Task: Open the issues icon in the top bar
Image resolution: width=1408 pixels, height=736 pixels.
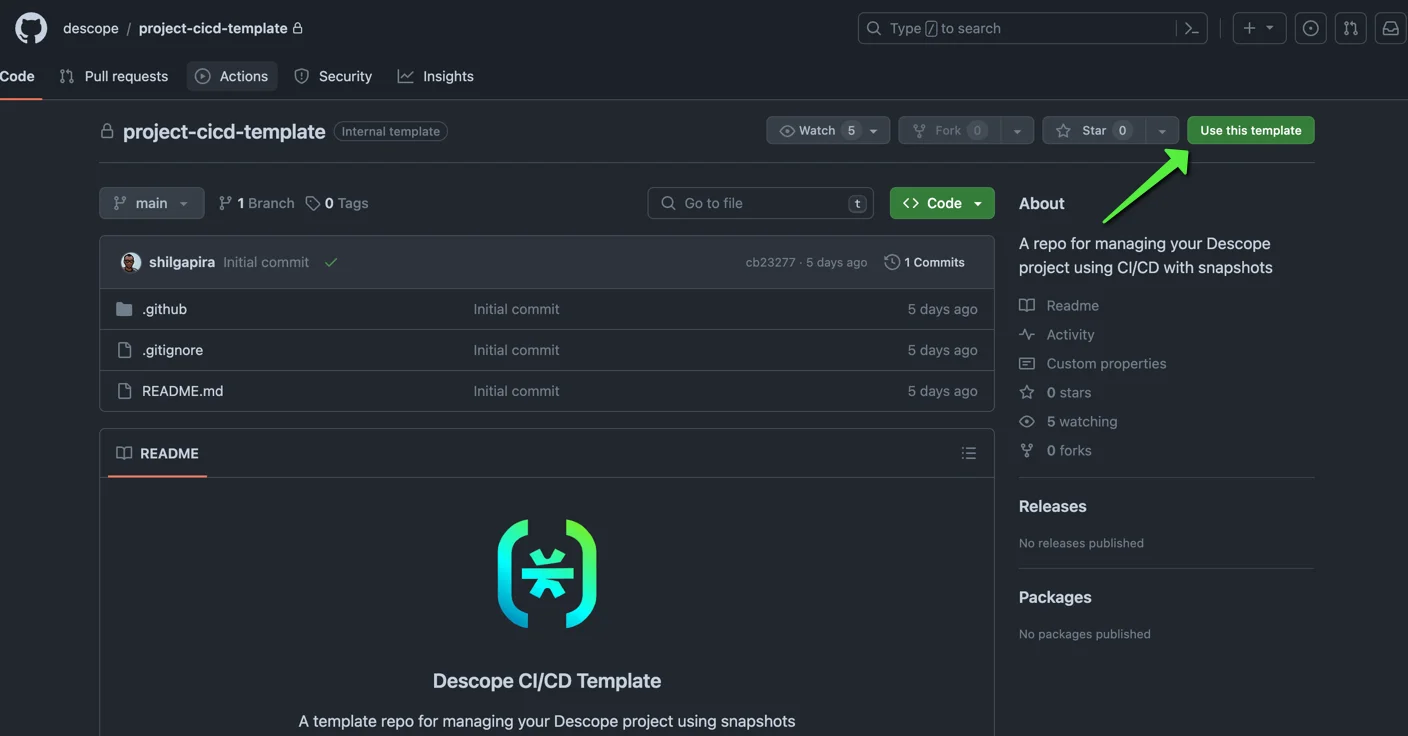Action: click(1310, 27)
